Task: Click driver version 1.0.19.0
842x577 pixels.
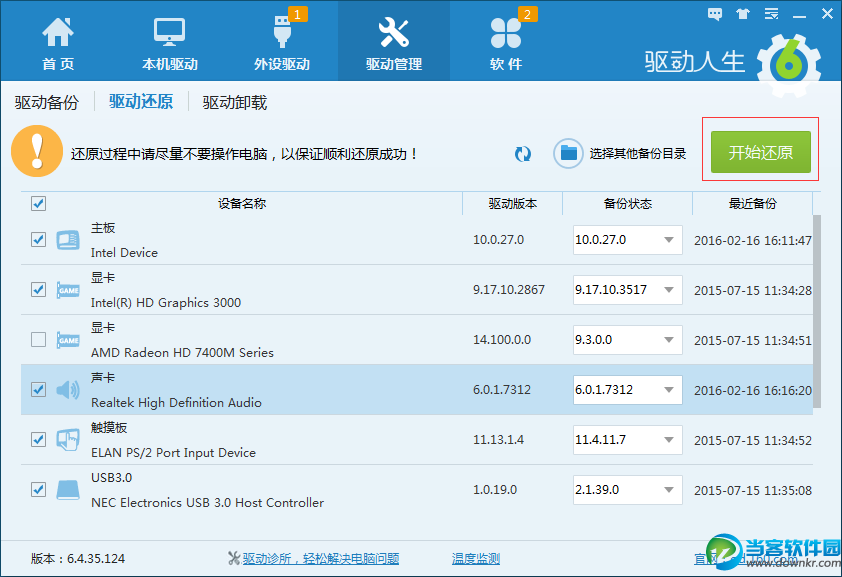Action: (x=495, y=490)
